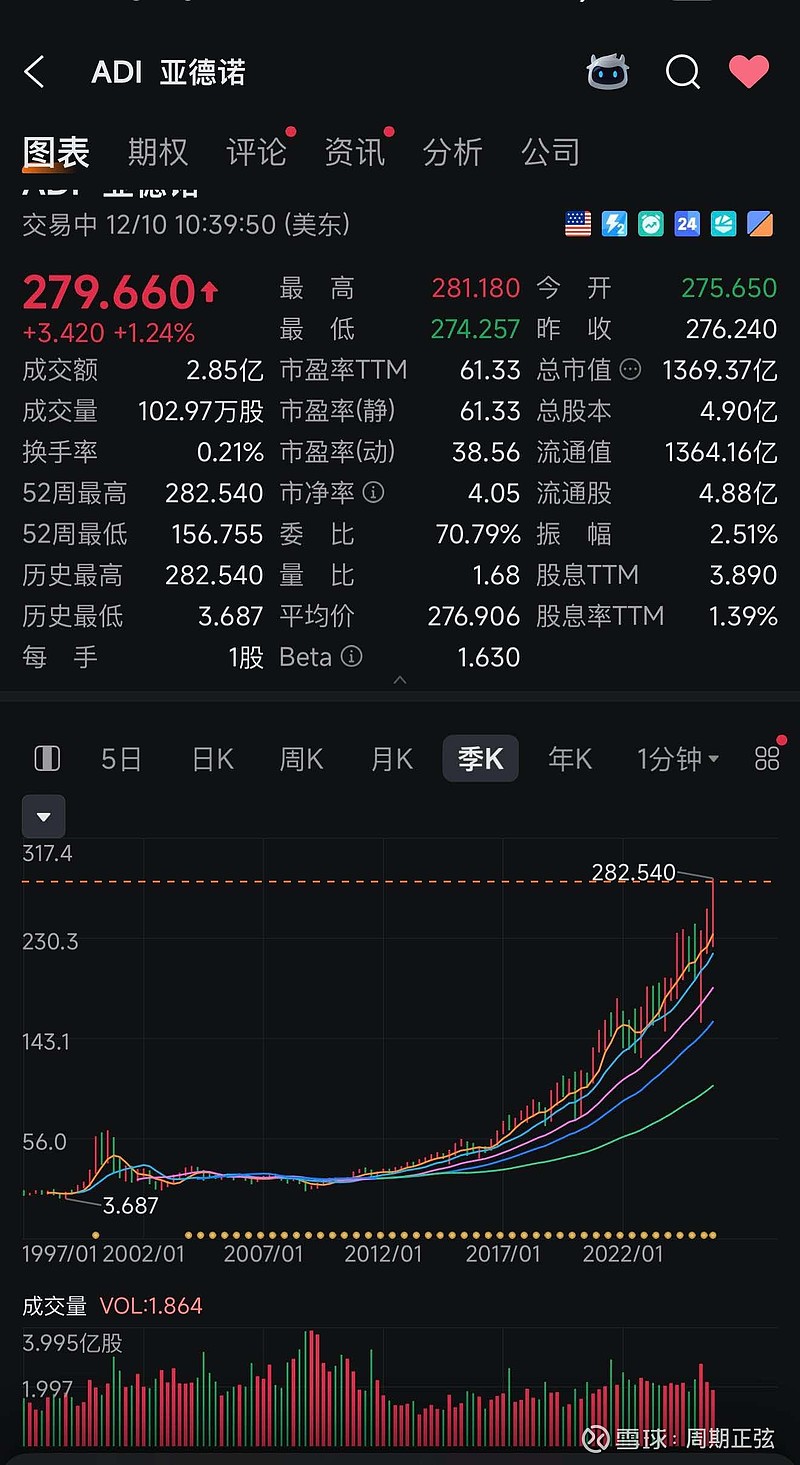
Task: Tap the Beta value 1.630
Action: [489, 657]
